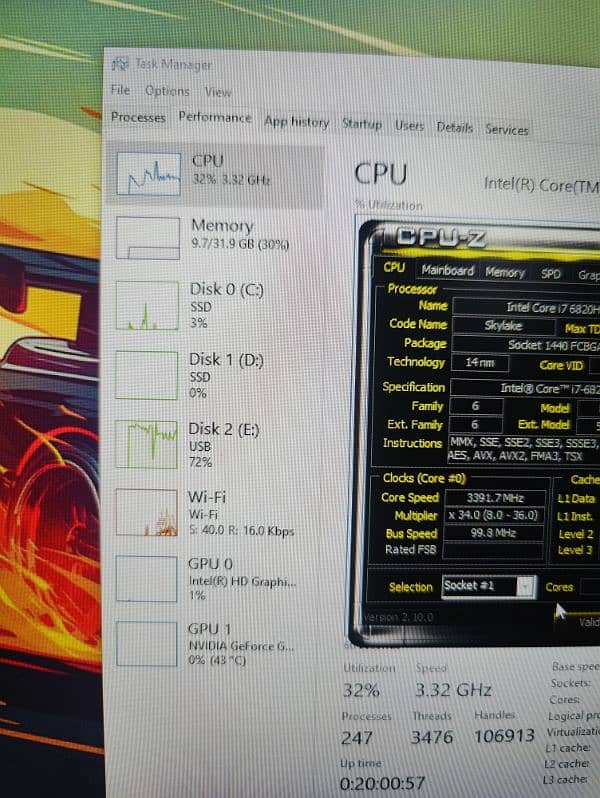Switch to the App history tab
This screenshot has width=600, height=798.
tap(296, 122)
